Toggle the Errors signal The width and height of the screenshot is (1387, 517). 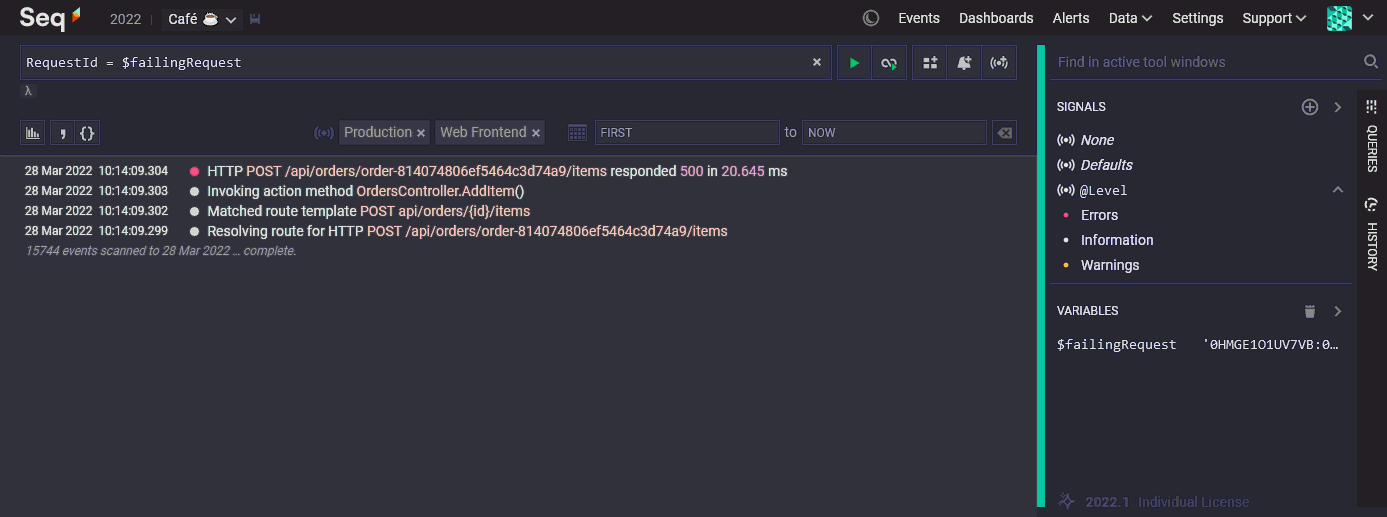coord(1099,215)
